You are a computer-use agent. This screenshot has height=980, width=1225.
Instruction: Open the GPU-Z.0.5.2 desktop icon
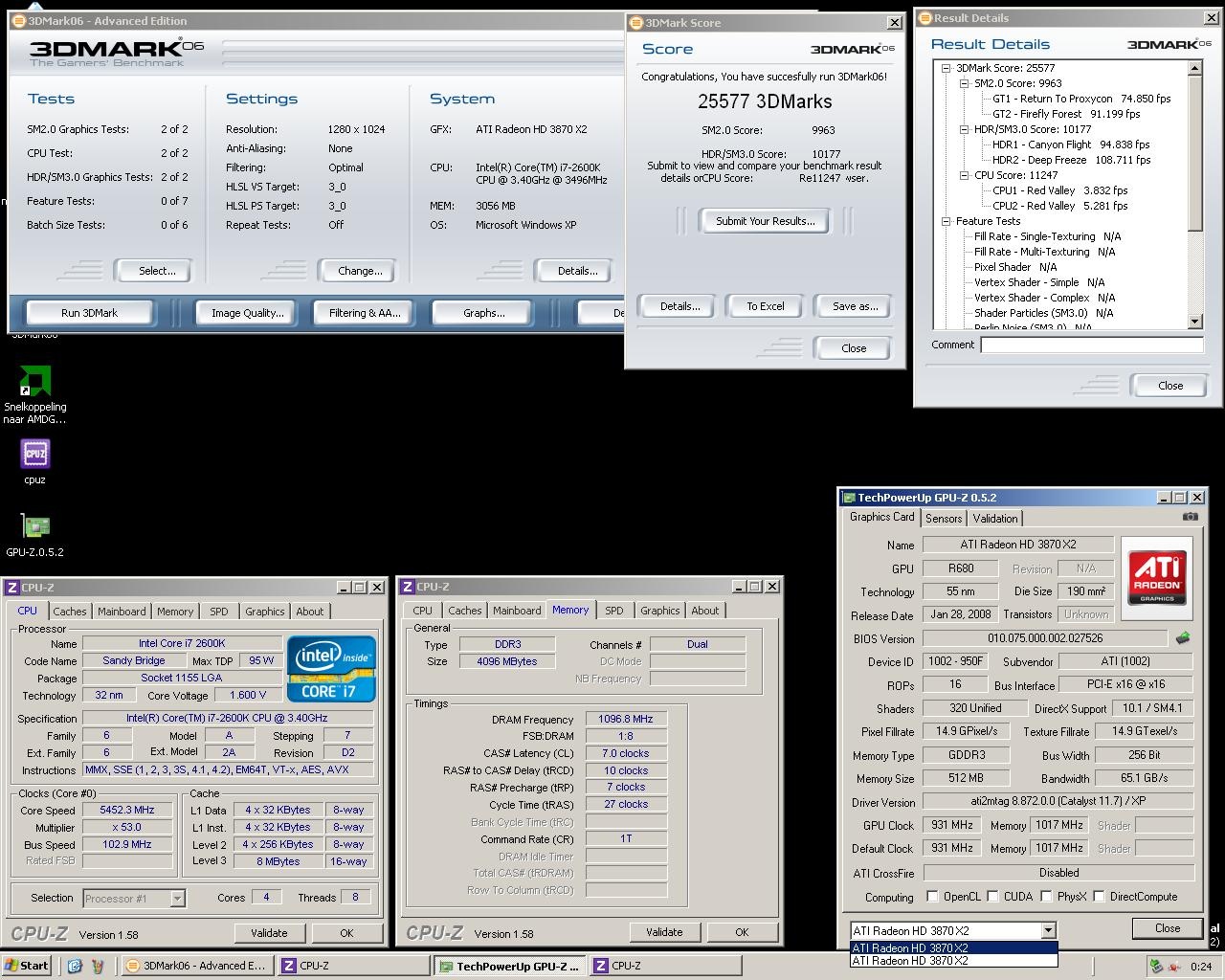pos(35,526)
